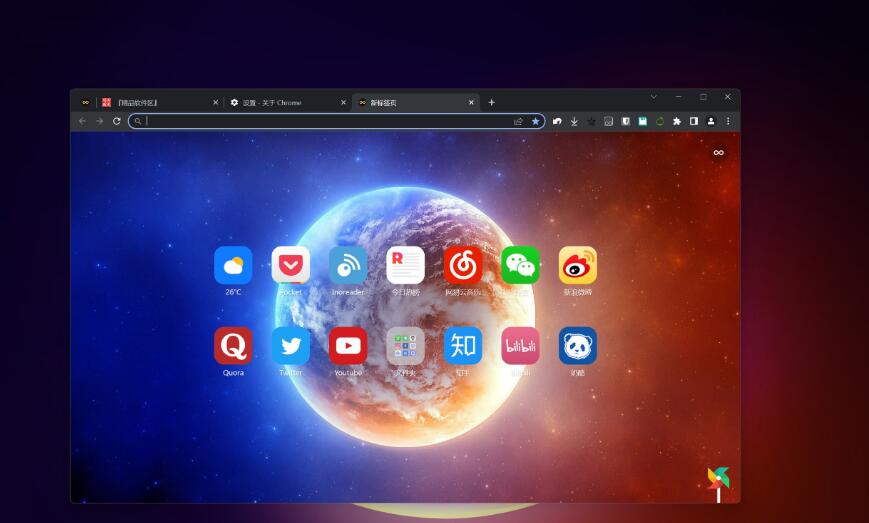Open Chrome's three-dot menu
The height and width of the screenshot is (523, 869).
click(728, 121)
